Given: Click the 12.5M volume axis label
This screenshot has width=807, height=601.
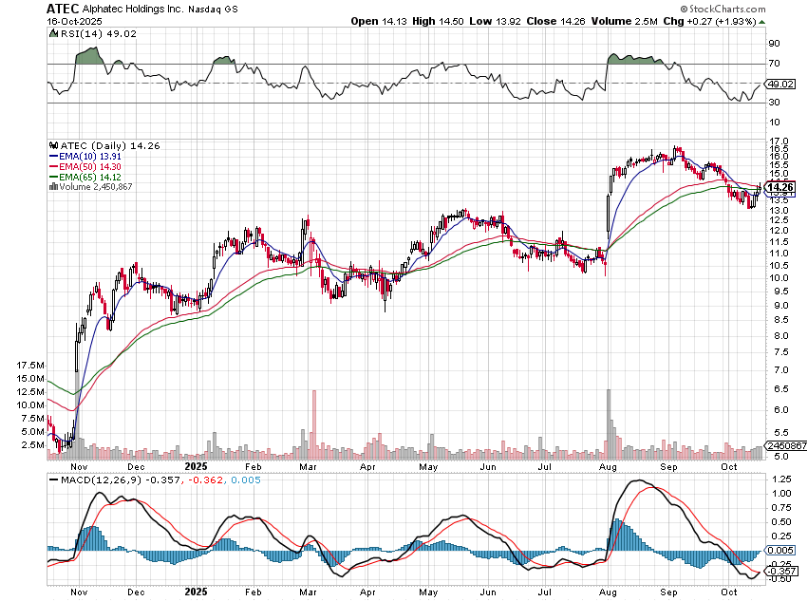Looking at the screenshot, I should (30, 392).
